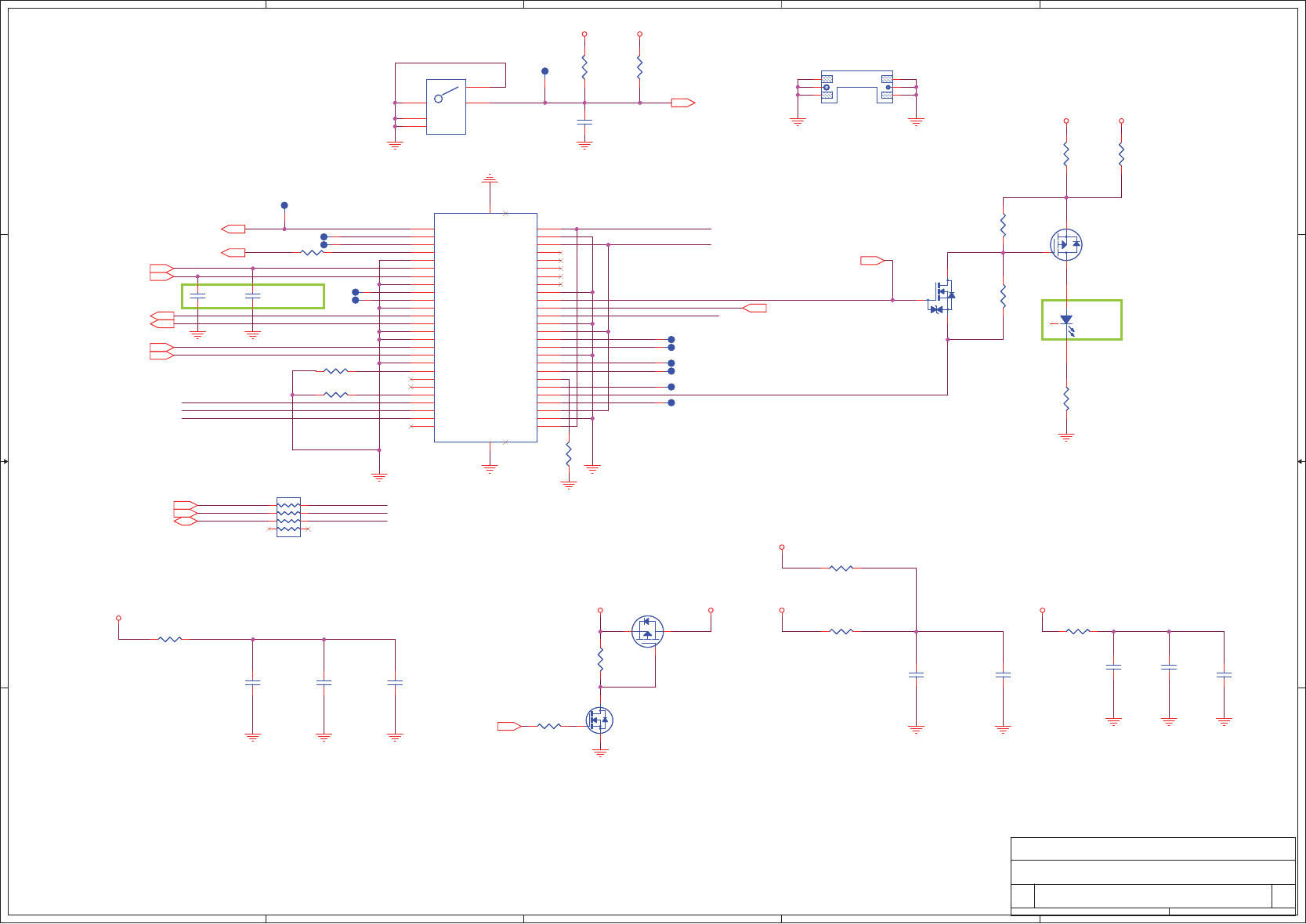The width and height of the screenshot is (1306, 924).
Task: Select the output port right of switch circuit
Action: pyautogui.click(x=683, y=103)
